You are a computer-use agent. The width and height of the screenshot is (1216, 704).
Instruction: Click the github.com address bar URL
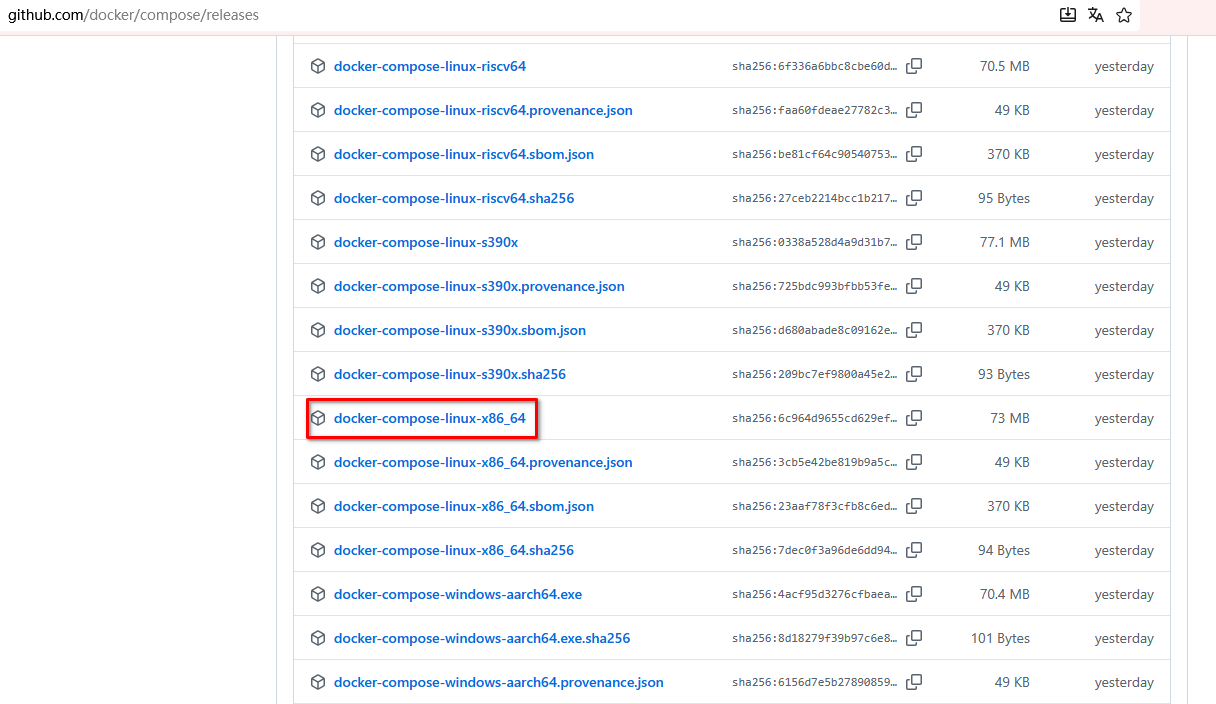133,15
